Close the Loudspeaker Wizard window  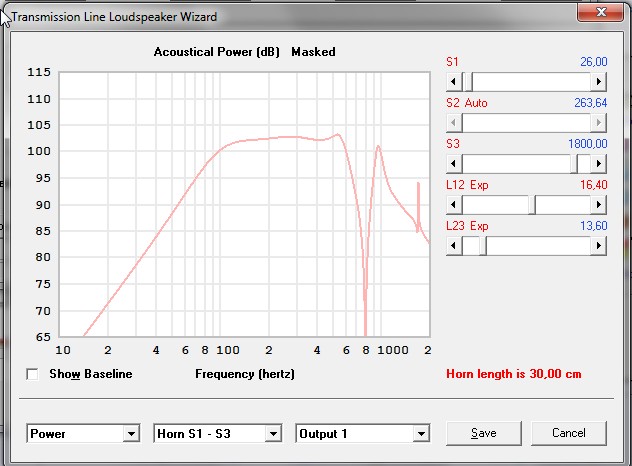point(601,12)
